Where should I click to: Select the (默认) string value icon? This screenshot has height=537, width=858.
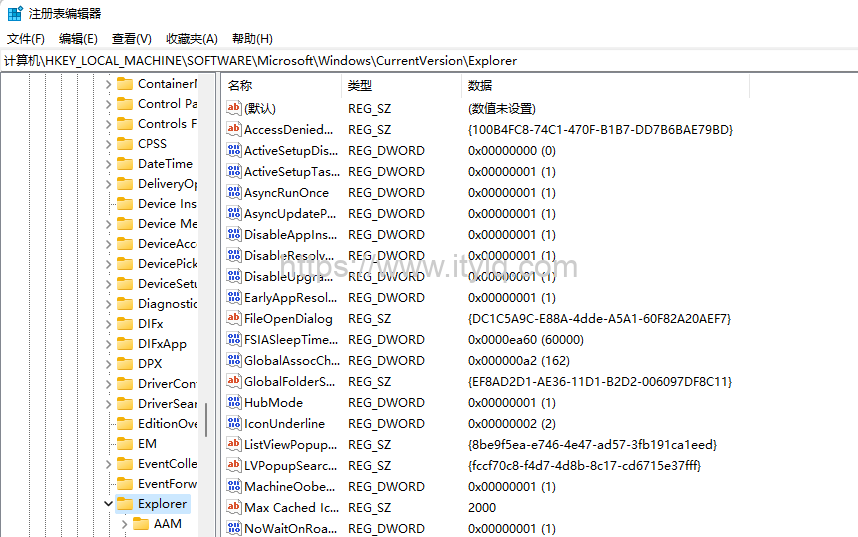(x=234, y=108)
